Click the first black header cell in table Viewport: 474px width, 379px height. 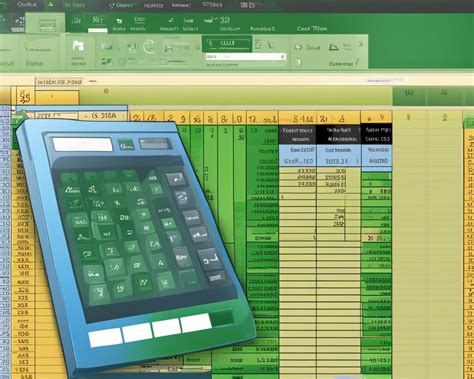(x=298, y=135)
